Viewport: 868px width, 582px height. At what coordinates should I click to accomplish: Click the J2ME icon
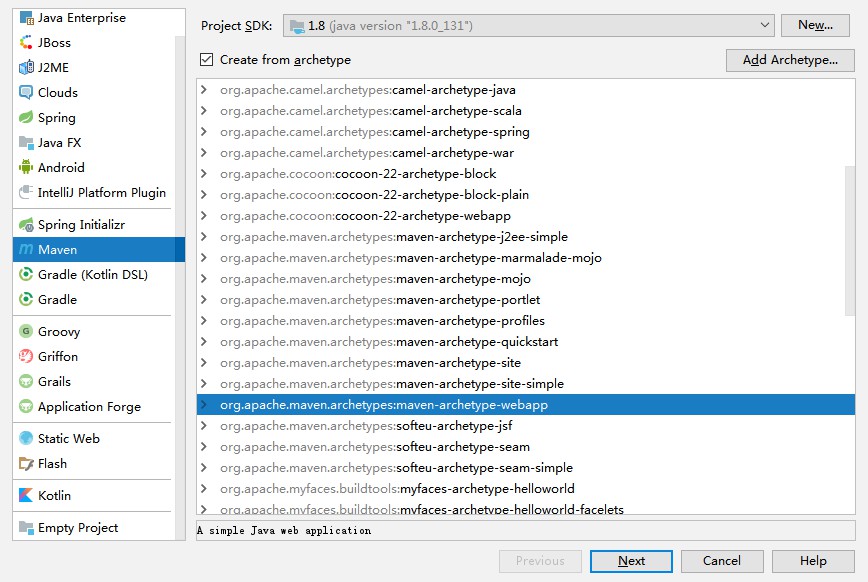click(x=26, y=68)
